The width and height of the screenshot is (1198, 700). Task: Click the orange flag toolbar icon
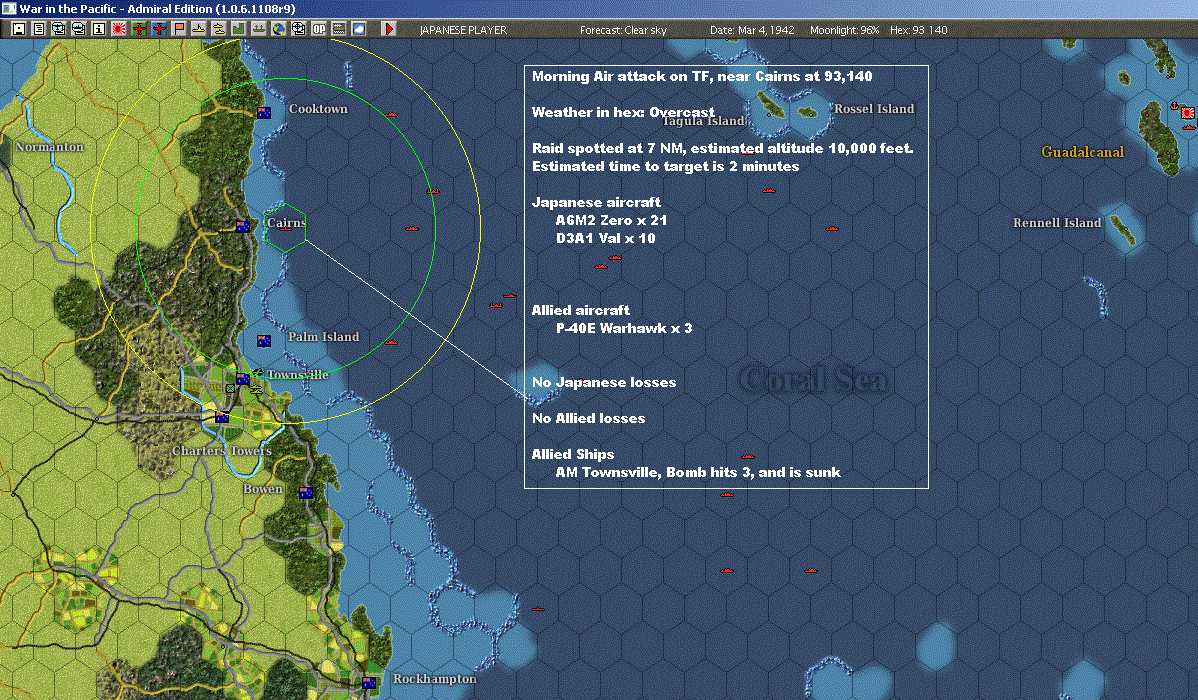pos(179,29)
